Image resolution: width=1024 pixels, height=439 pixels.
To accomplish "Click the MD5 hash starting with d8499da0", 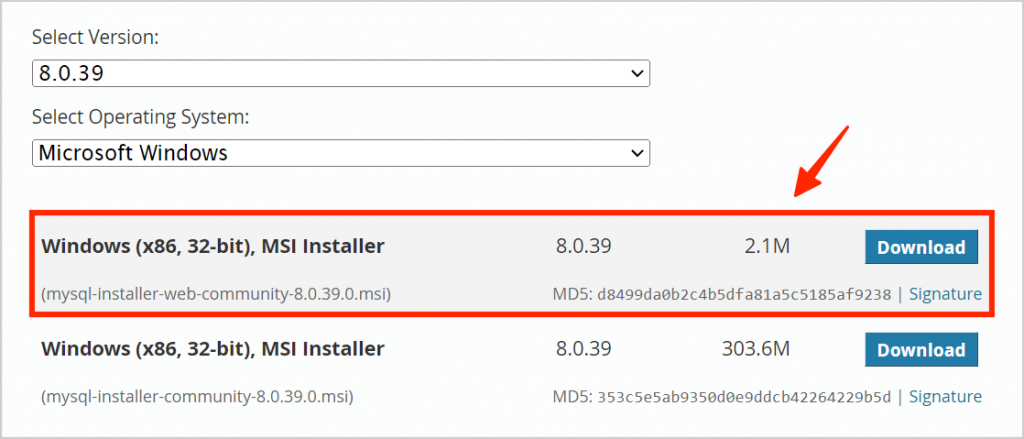I will [x=744, y=295].
